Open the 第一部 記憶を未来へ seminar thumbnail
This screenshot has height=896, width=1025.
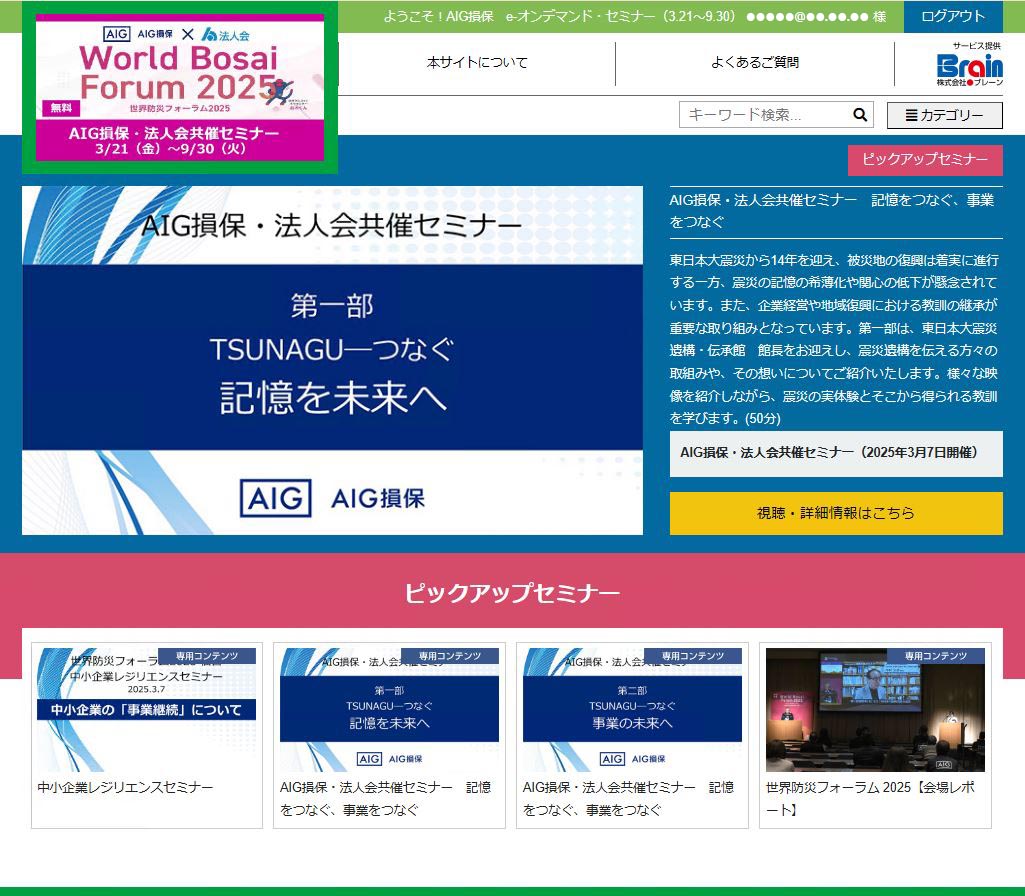pos(389,709)
